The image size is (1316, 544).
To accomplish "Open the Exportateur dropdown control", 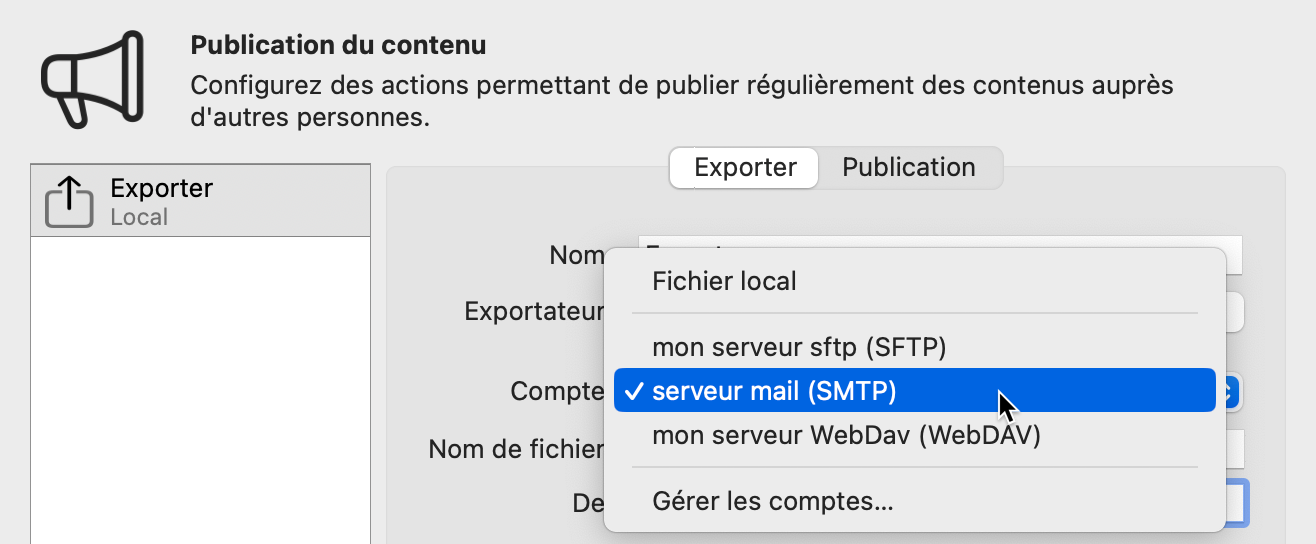I will click(x=1234, y=311).
